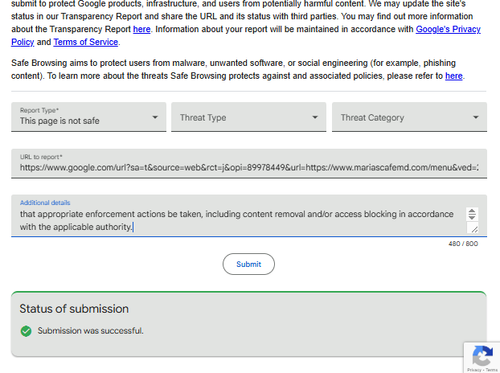Open the Safe Browsing policies 'here' link

pyautogui.click(x=454, y=76)
